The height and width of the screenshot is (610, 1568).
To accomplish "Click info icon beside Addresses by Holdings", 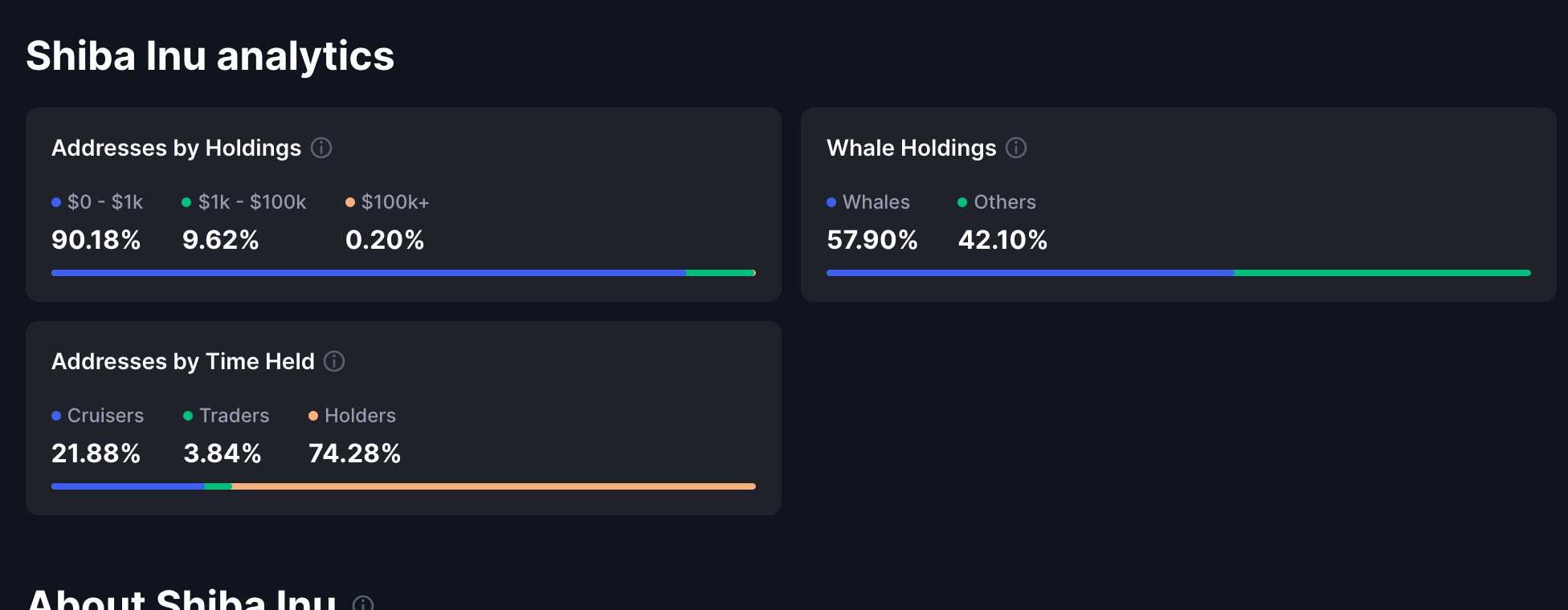I will (x=321, y=148).
